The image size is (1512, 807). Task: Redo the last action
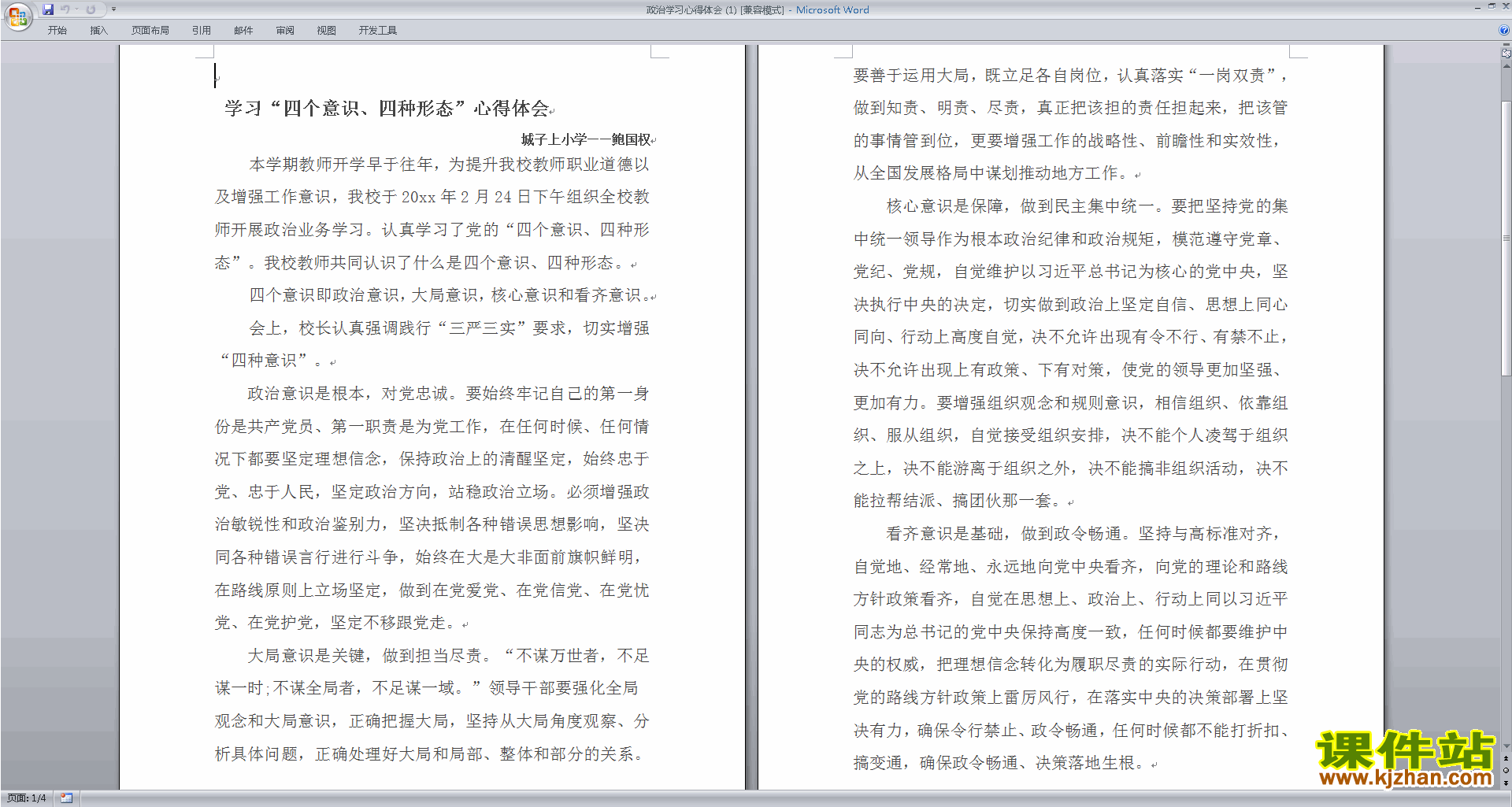[91, 9]
